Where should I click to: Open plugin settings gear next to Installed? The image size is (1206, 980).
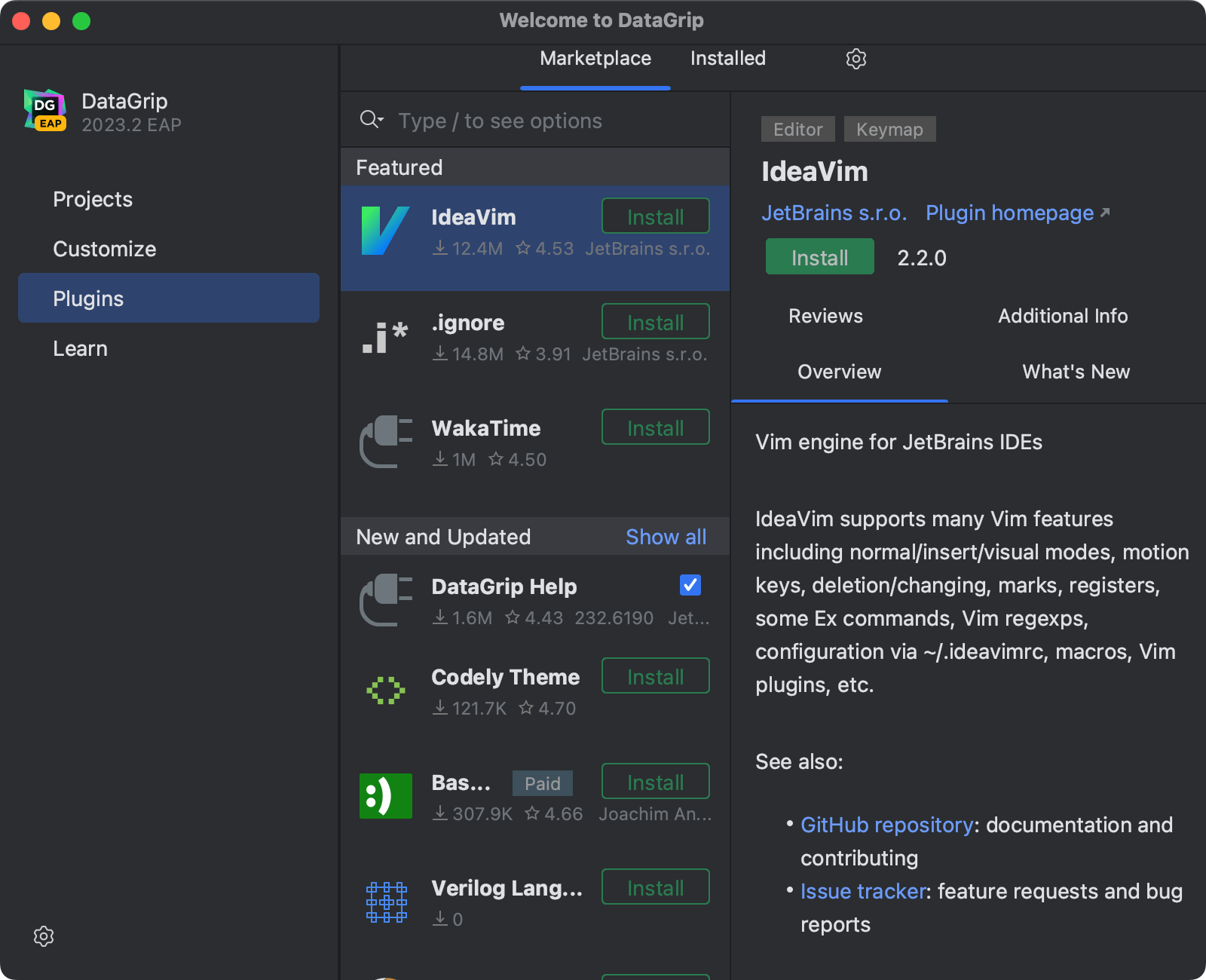[x=856, y=59]
